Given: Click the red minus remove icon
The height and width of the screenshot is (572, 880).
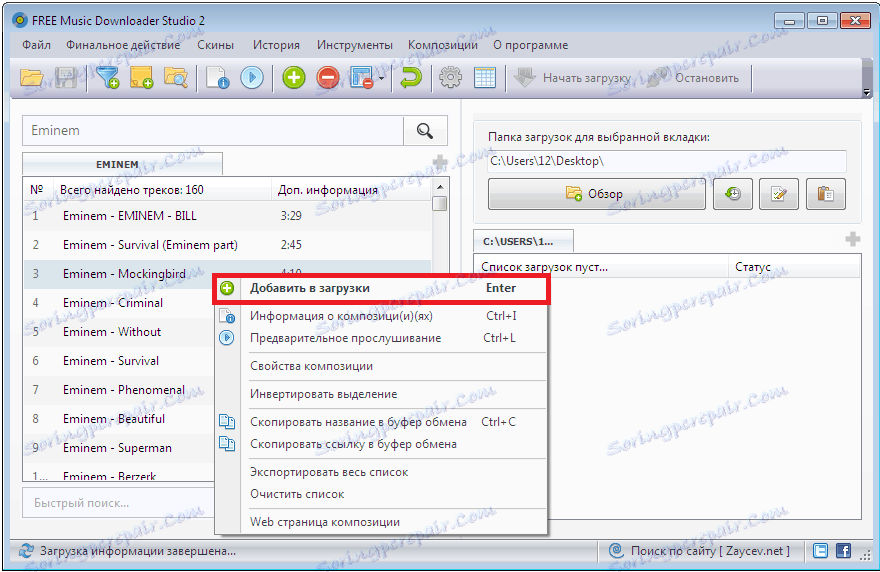Looking at the screenshot, I should tap(328, 77).
